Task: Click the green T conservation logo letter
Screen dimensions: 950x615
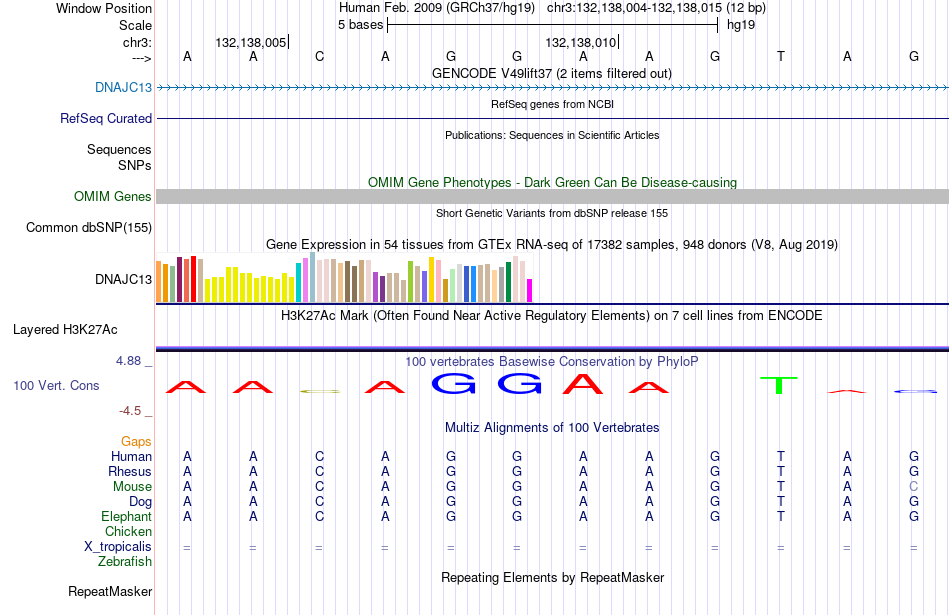Action: coord(779,385)
